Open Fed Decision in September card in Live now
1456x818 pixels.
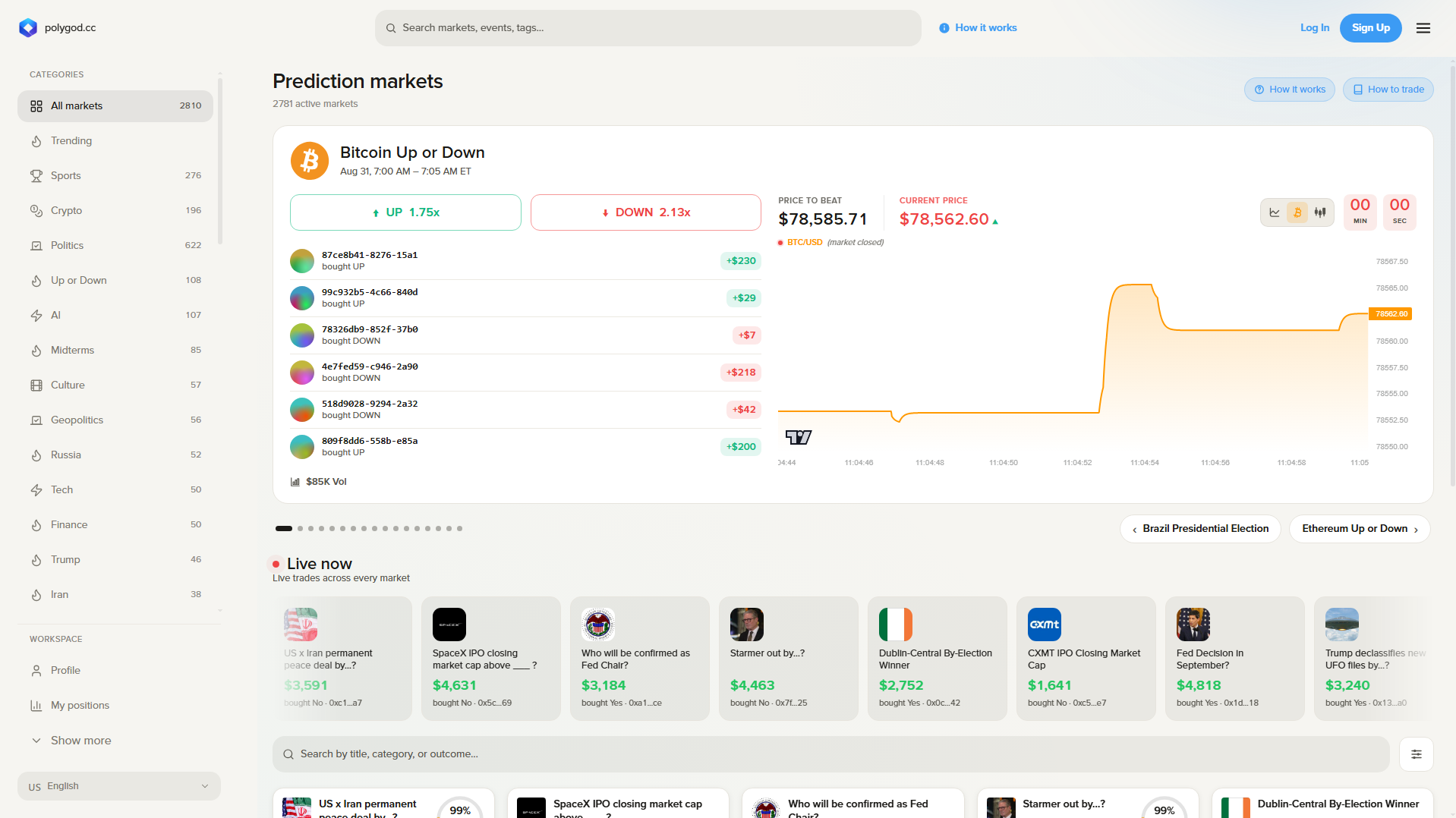pos(1235,659)
